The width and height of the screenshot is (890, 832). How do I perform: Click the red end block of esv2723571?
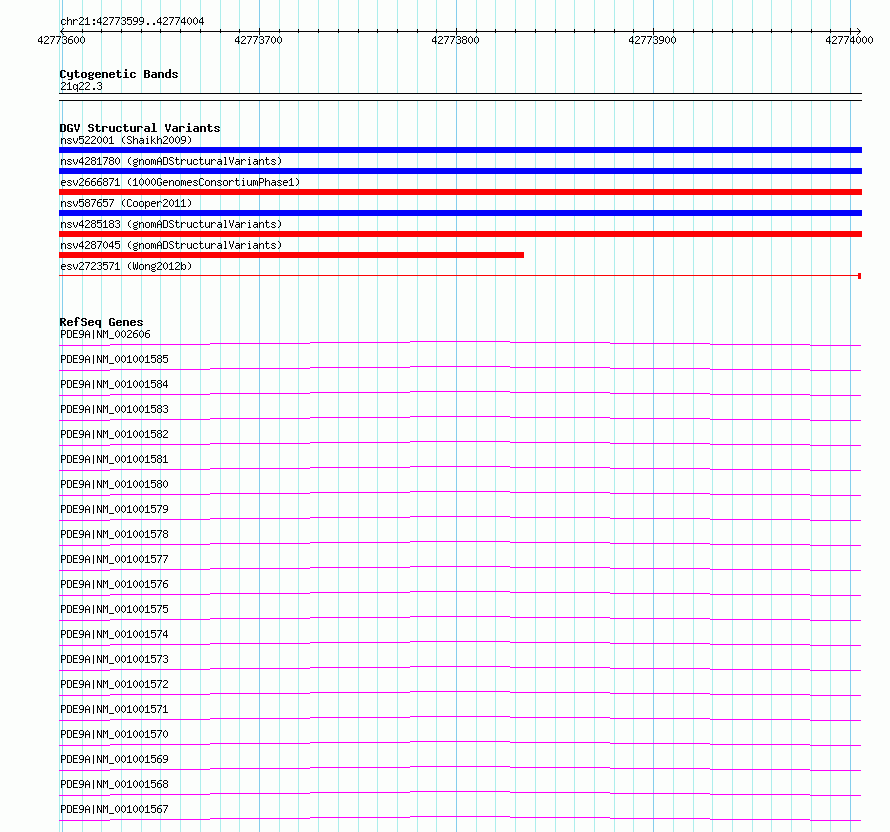[859, 276]
